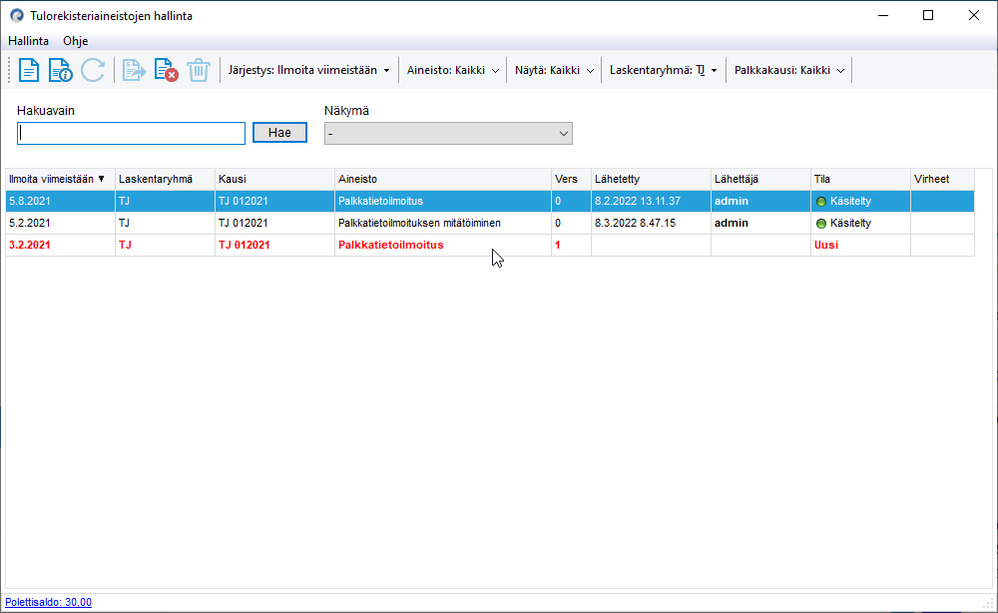Image resolution: width=998 pixels, height=613 pixels.
Task: Select the red Uusi Palkkatietoilmoitus row
Action: click(490, 245)
